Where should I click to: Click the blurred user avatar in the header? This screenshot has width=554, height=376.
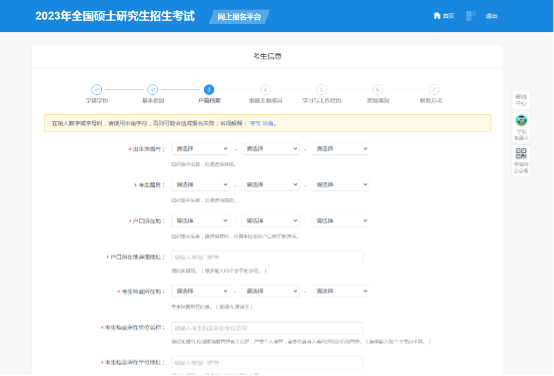coord(471,16)
